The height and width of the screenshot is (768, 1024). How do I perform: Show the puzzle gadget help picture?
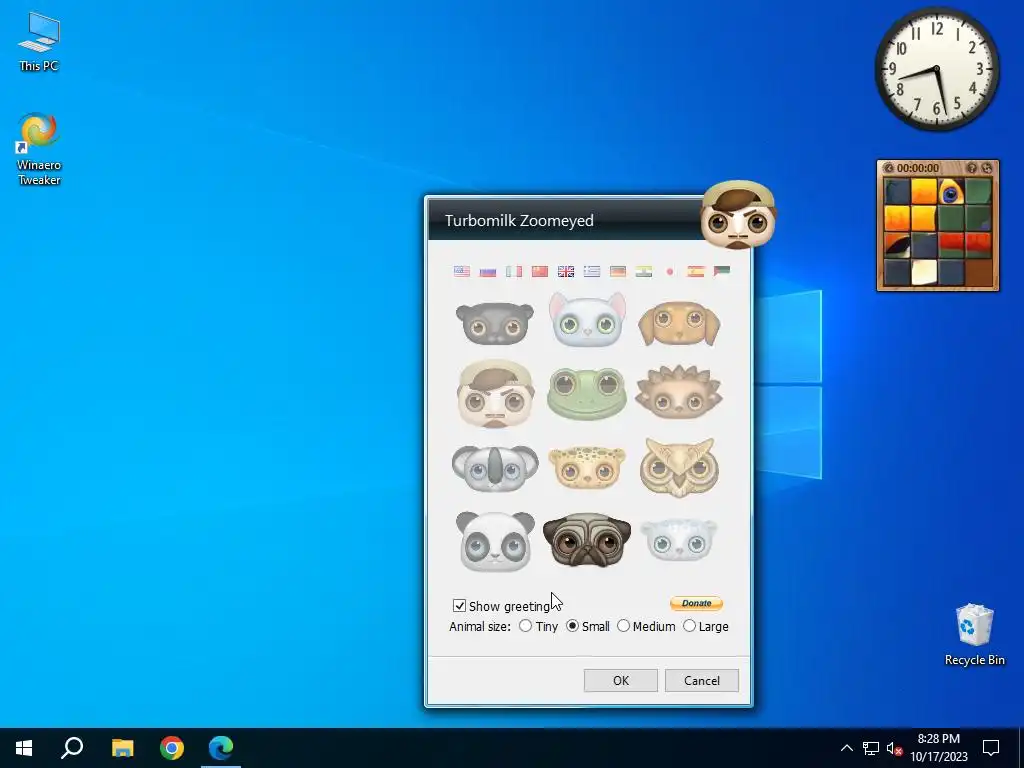[972, 168]
